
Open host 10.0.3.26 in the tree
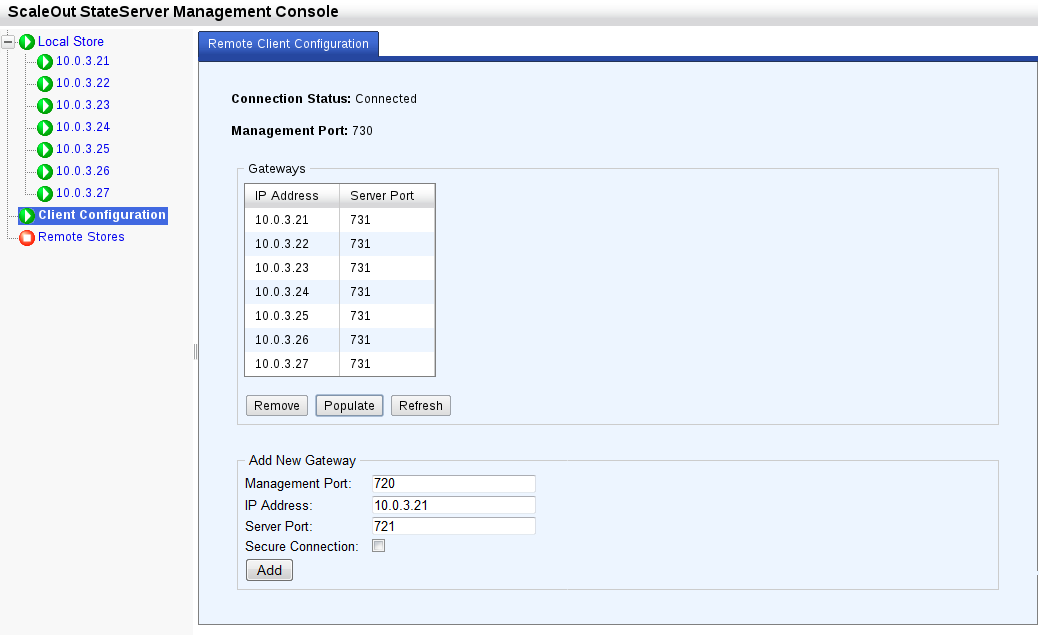click(83, 170)
